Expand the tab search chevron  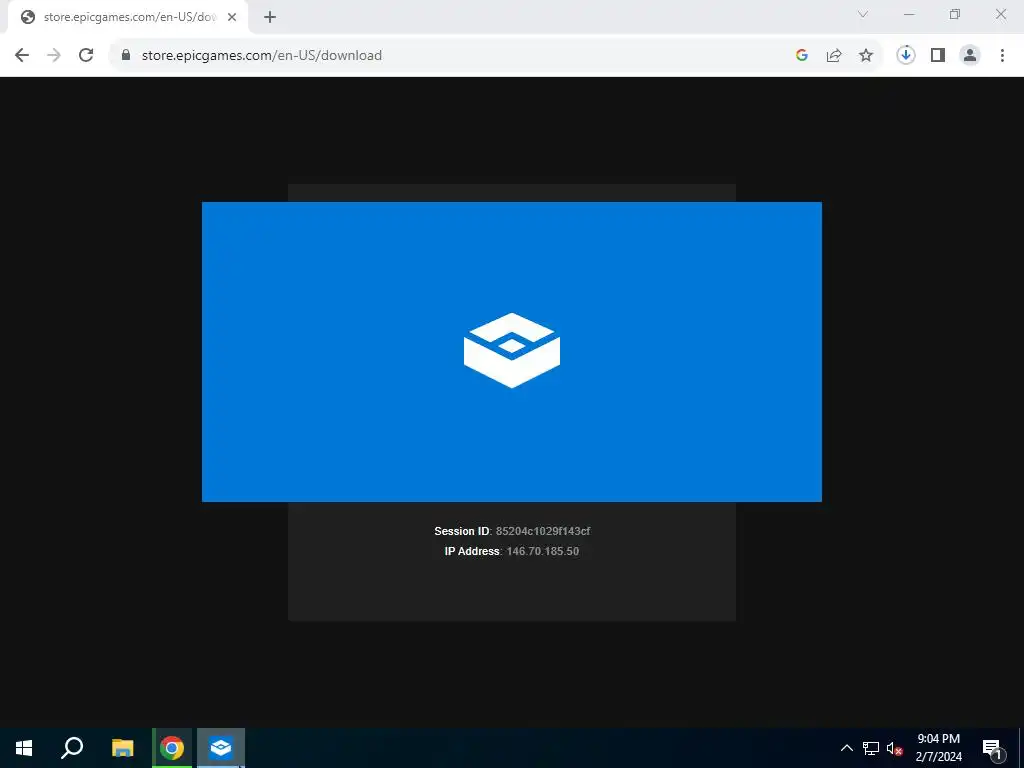click(x=863, y=14)
